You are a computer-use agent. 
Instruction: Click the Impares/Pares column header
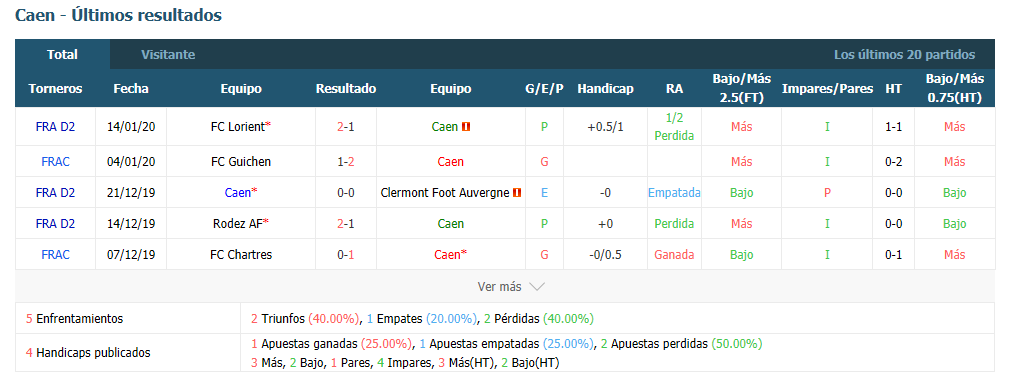click(827, 89)
